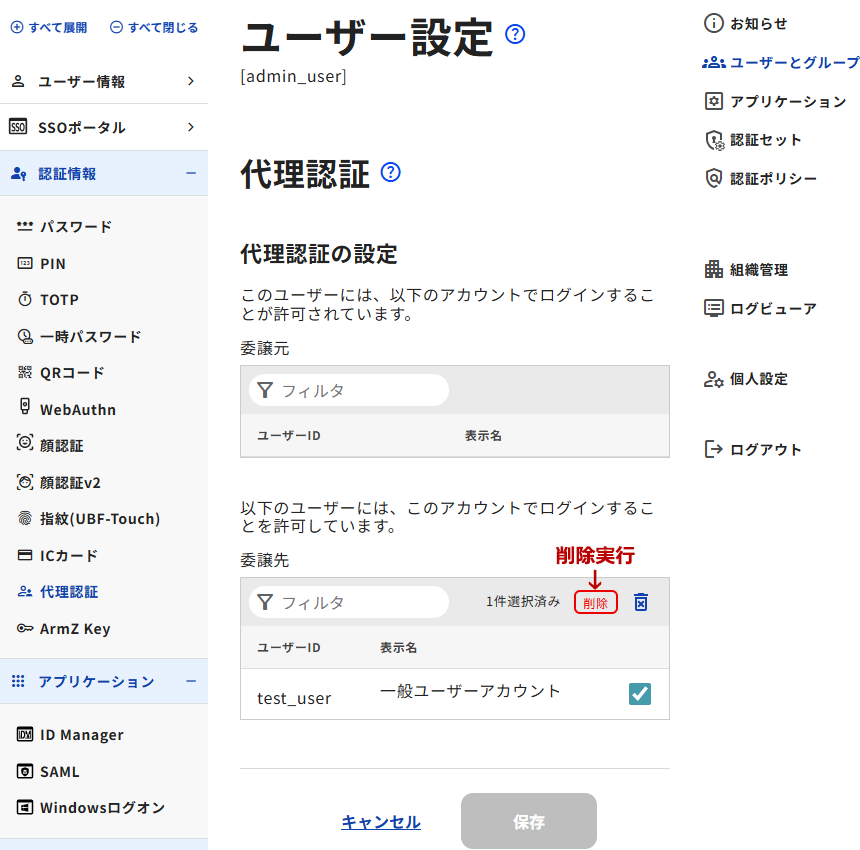The height and width of the screenshot is (850, 860).
Task: Click the help icon beside ユーザー設定 title
Action: point(515,35)
